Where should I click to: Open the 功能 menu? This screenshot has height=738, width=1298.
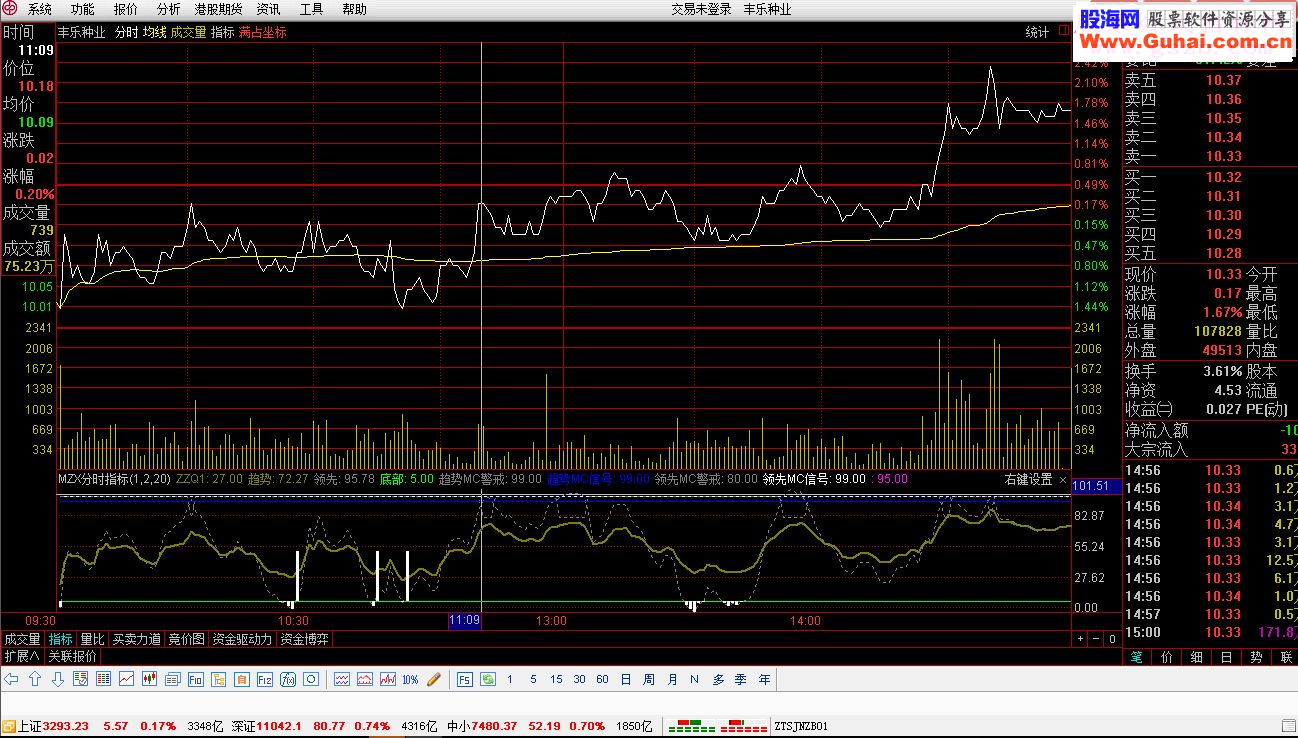(83, 9)
